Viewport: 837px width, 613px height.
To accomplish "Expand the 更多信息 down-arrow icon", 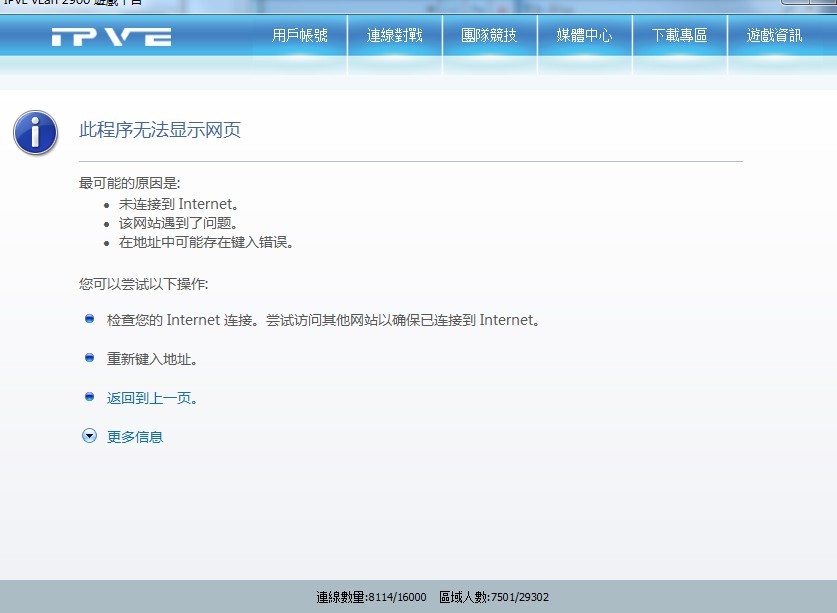I will pyautogui.click(x=89, y=436).
